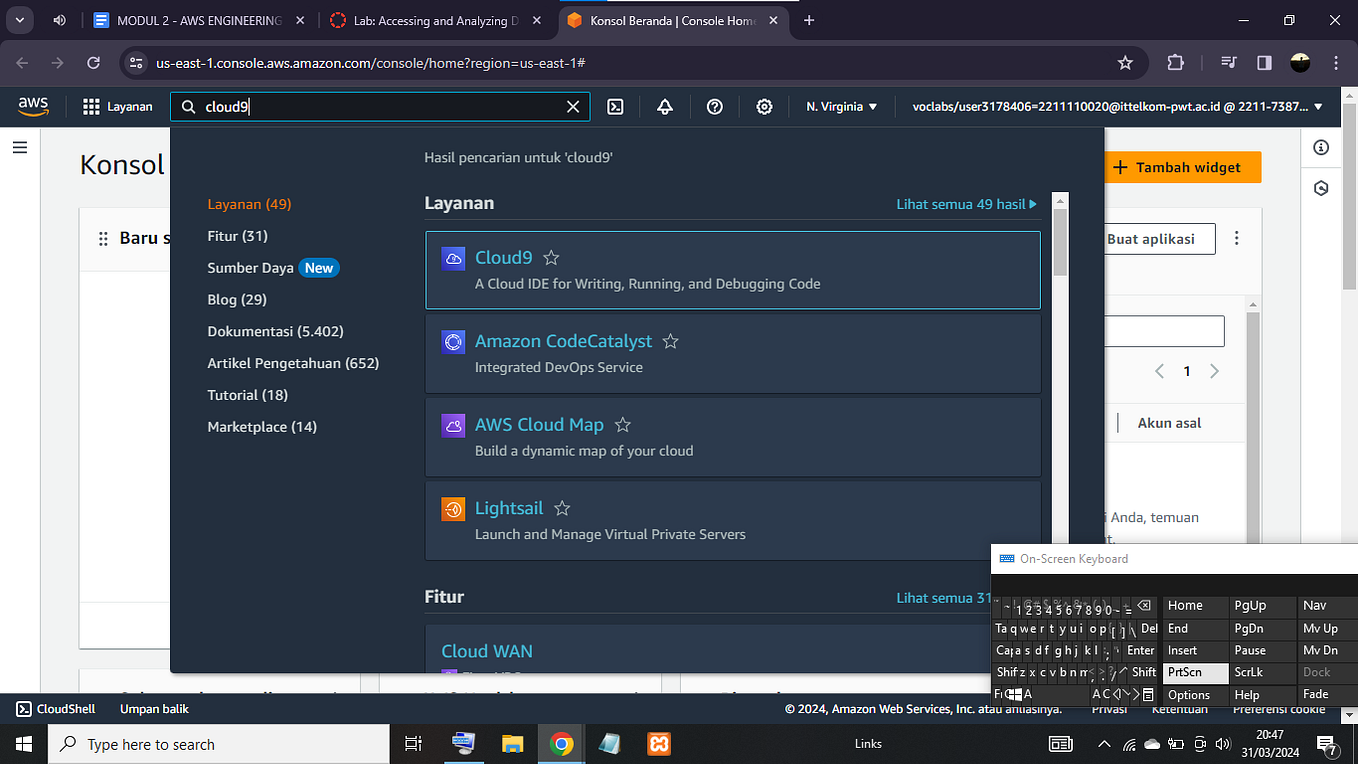
Task: Click the 'Tambah widget' button
Action: tap(1183, 167)
